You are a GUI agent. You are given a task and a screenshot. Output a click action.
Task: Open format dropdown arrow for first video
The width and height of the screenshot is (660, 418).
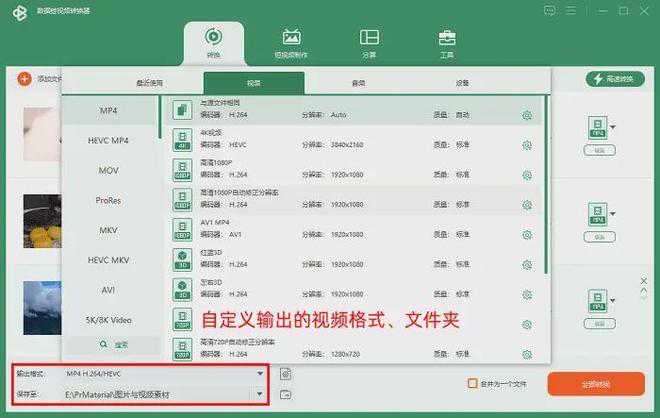[x=613, y=127]
